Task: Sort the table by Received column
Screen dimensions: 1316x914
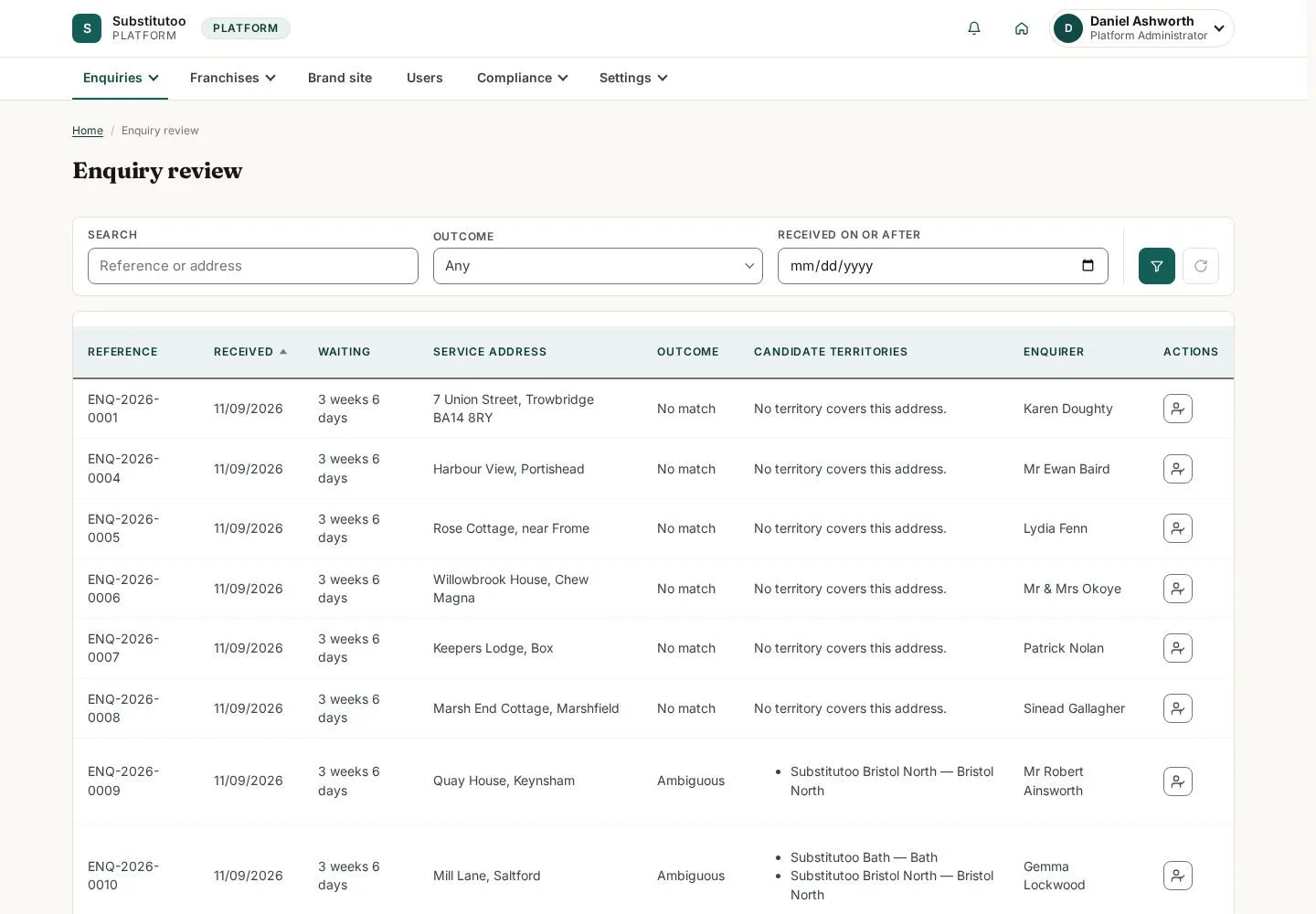Action: tap(249, 352)
